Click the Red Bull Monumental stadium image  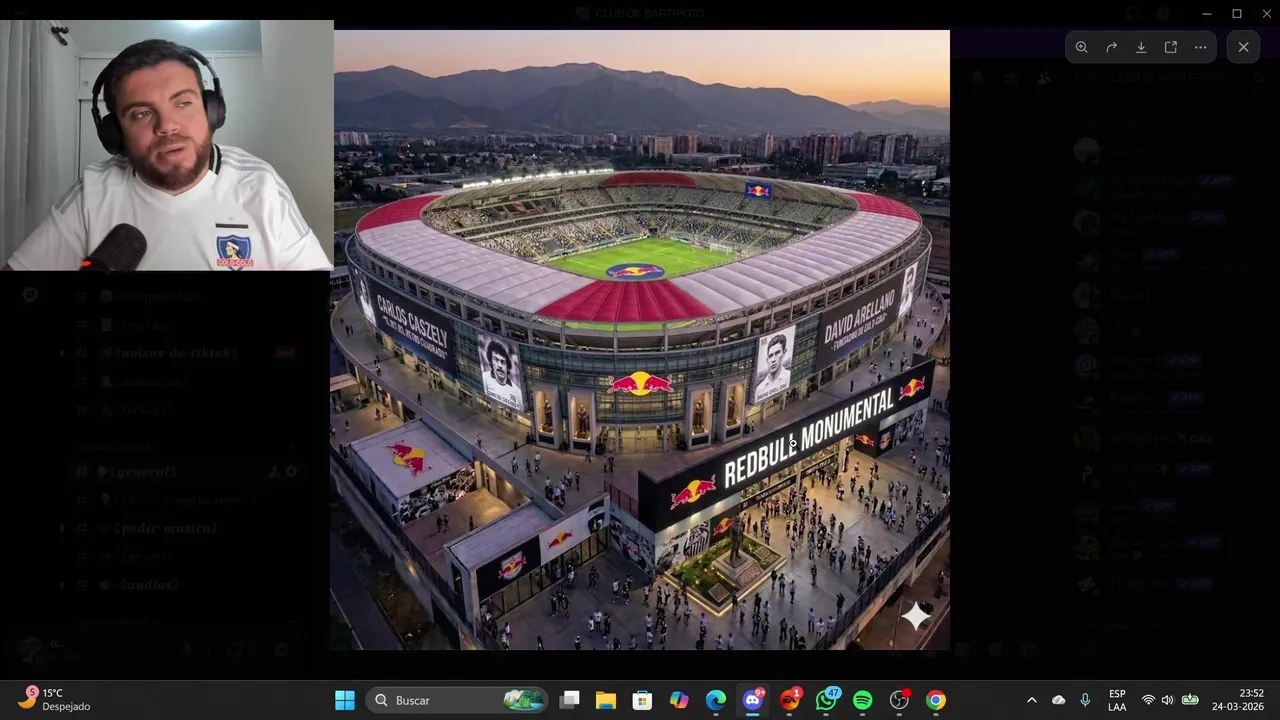pyautogui.click(x=640, y=340)
